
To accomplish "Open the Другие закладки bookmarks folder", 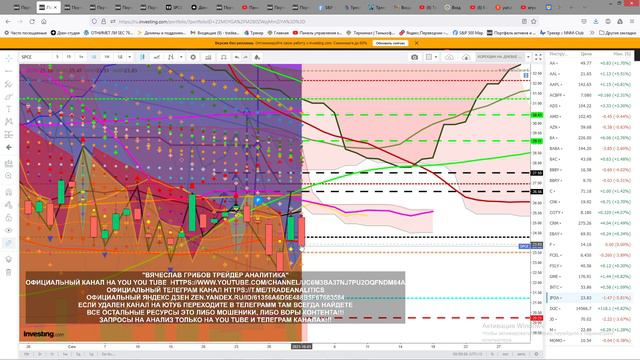I will coord(618,33).
